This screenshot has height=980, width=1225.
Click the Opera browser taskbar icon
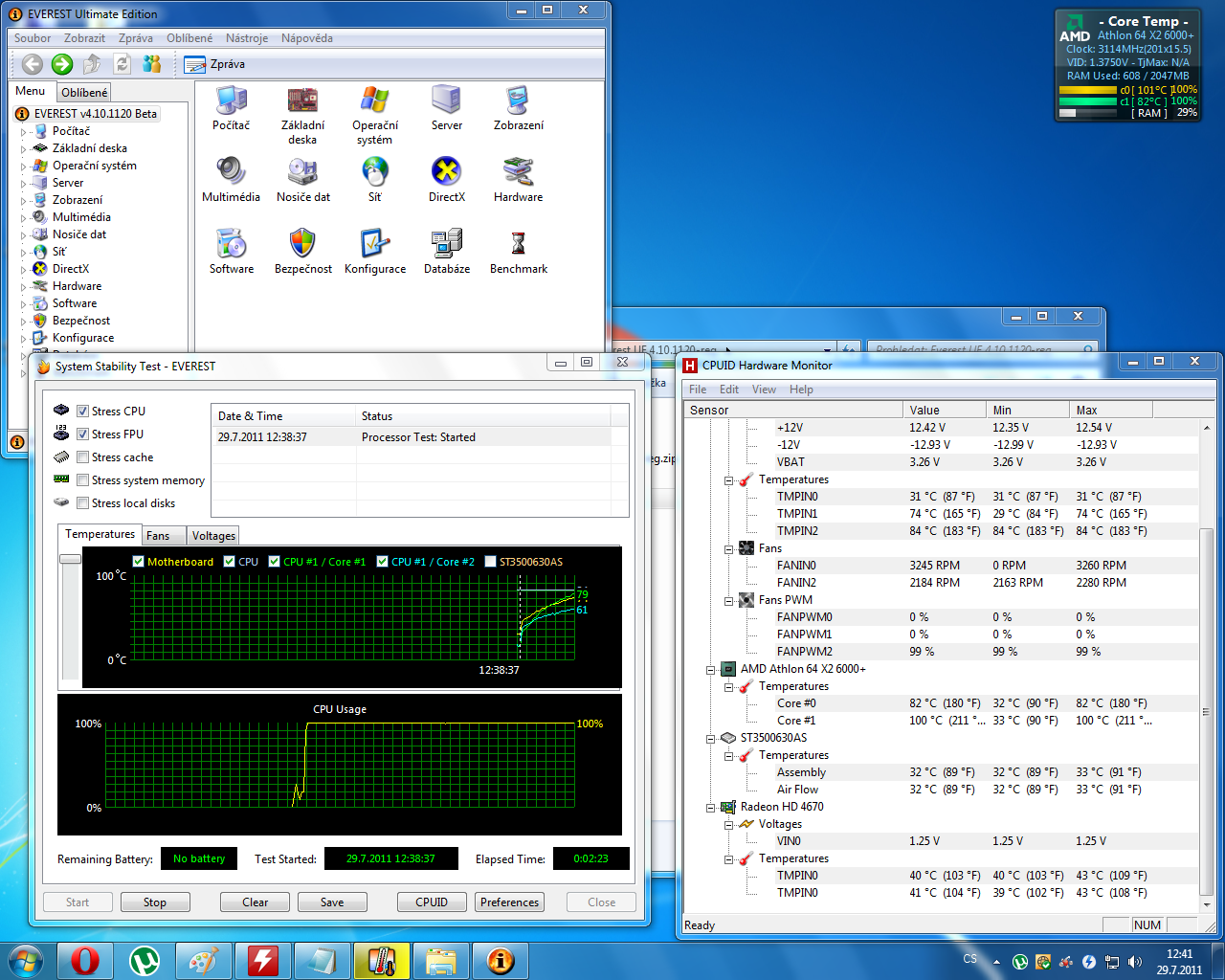85,960
